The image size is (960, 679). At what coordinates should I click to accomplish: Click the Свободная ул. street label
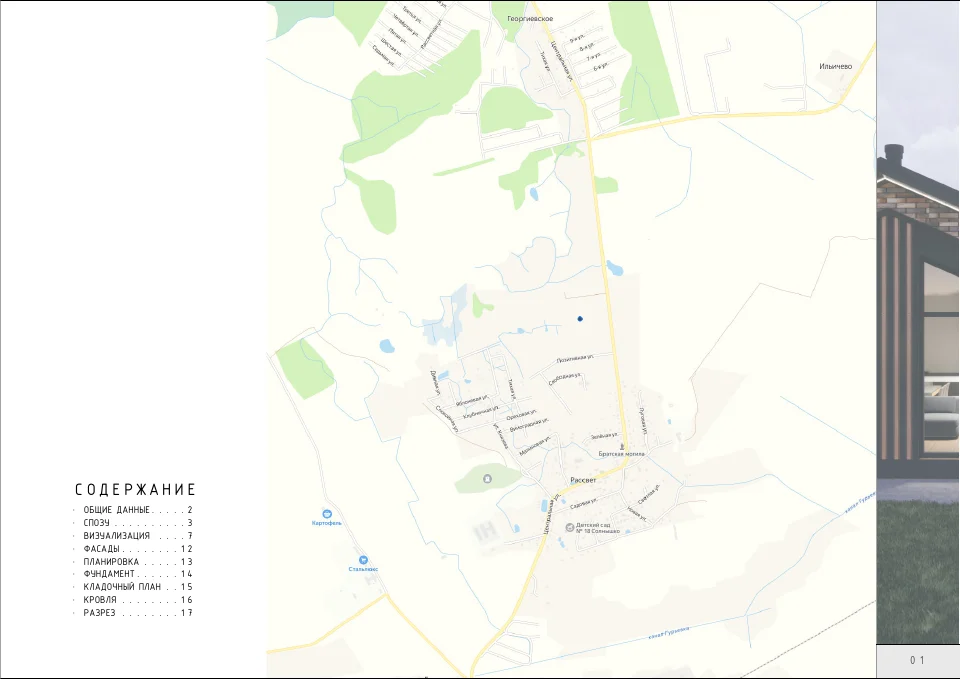point(564,379)
